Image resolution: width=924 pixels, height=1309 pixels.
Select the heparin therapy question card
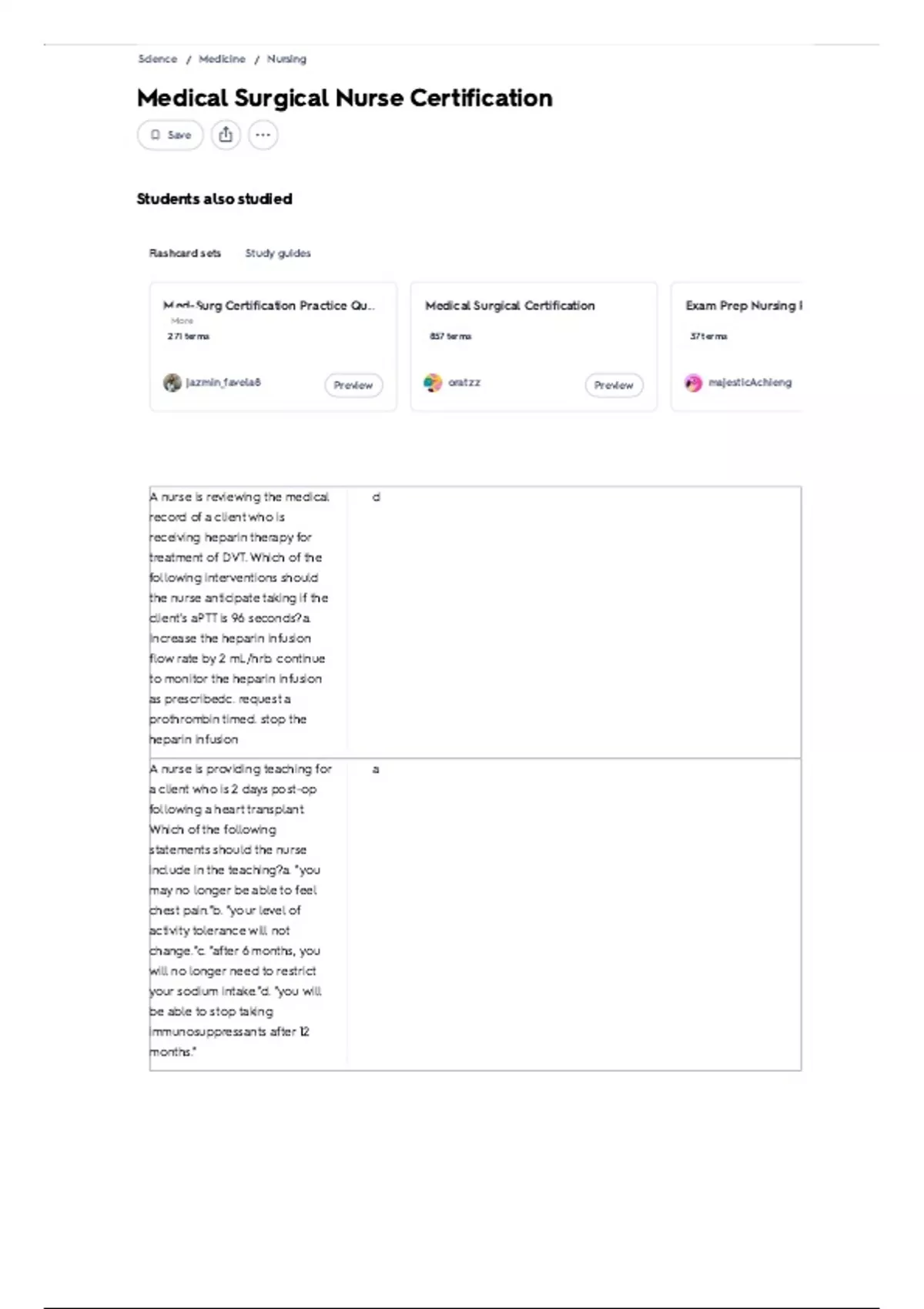point(475,622)
